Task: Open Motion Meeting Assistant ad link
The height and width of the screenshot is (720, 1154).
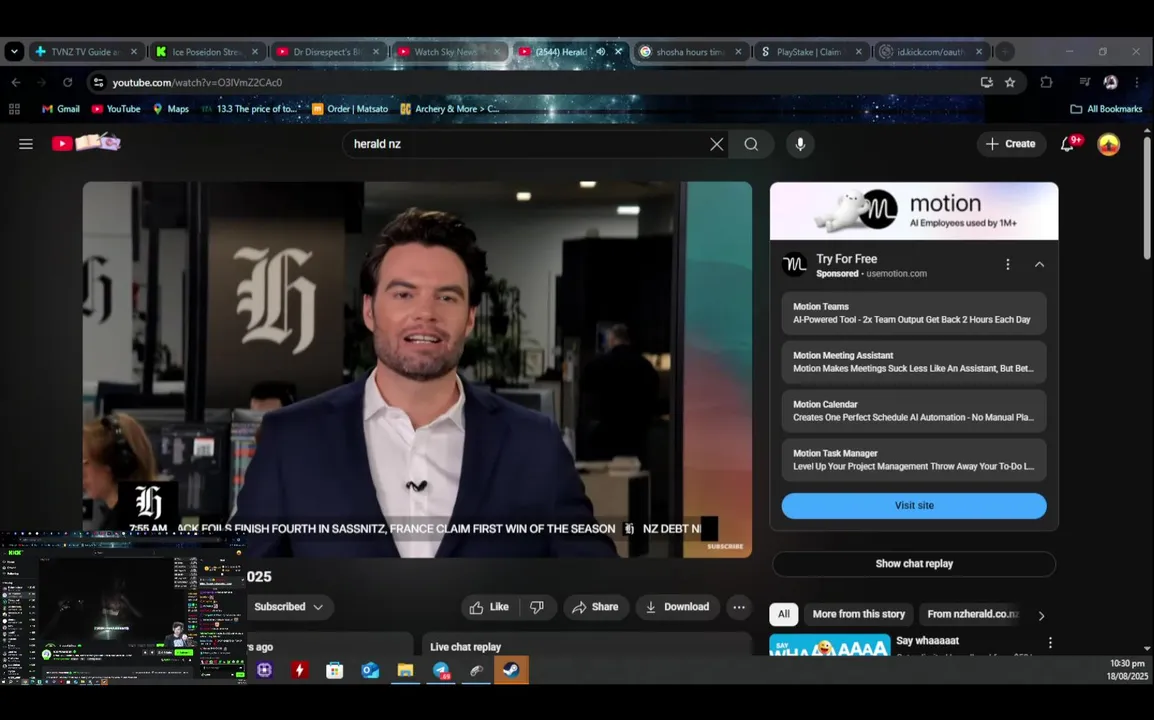Action: coord(914,362)
